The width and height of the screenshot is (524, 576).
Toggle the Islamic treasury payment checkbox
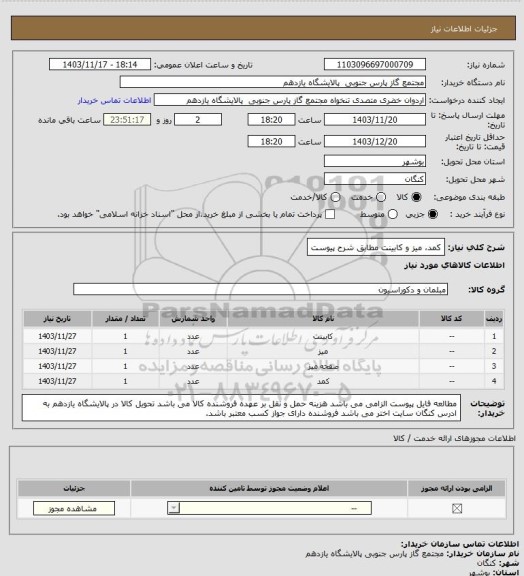click(330, 214)
